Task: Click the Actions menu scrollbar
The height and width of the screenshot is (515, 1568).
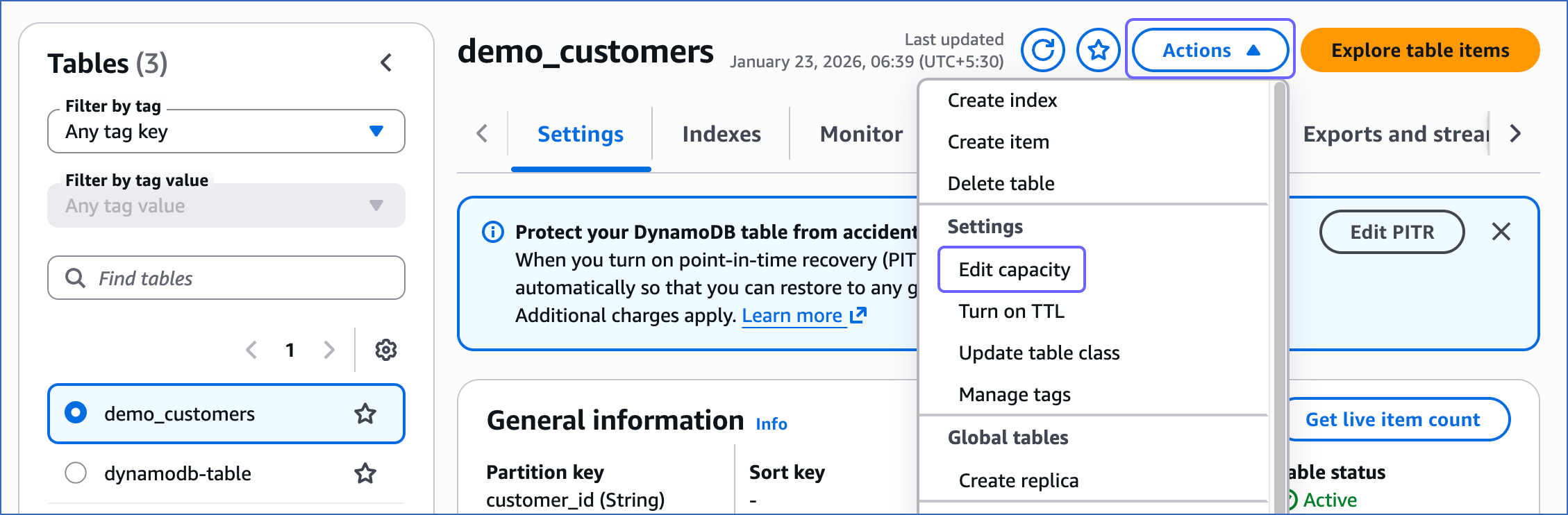Action: tap(1280, 298)
